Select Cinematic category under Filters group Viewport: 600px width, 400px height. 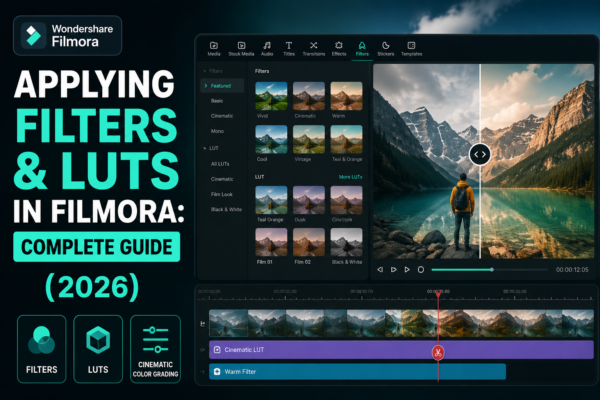pos(222,116)
